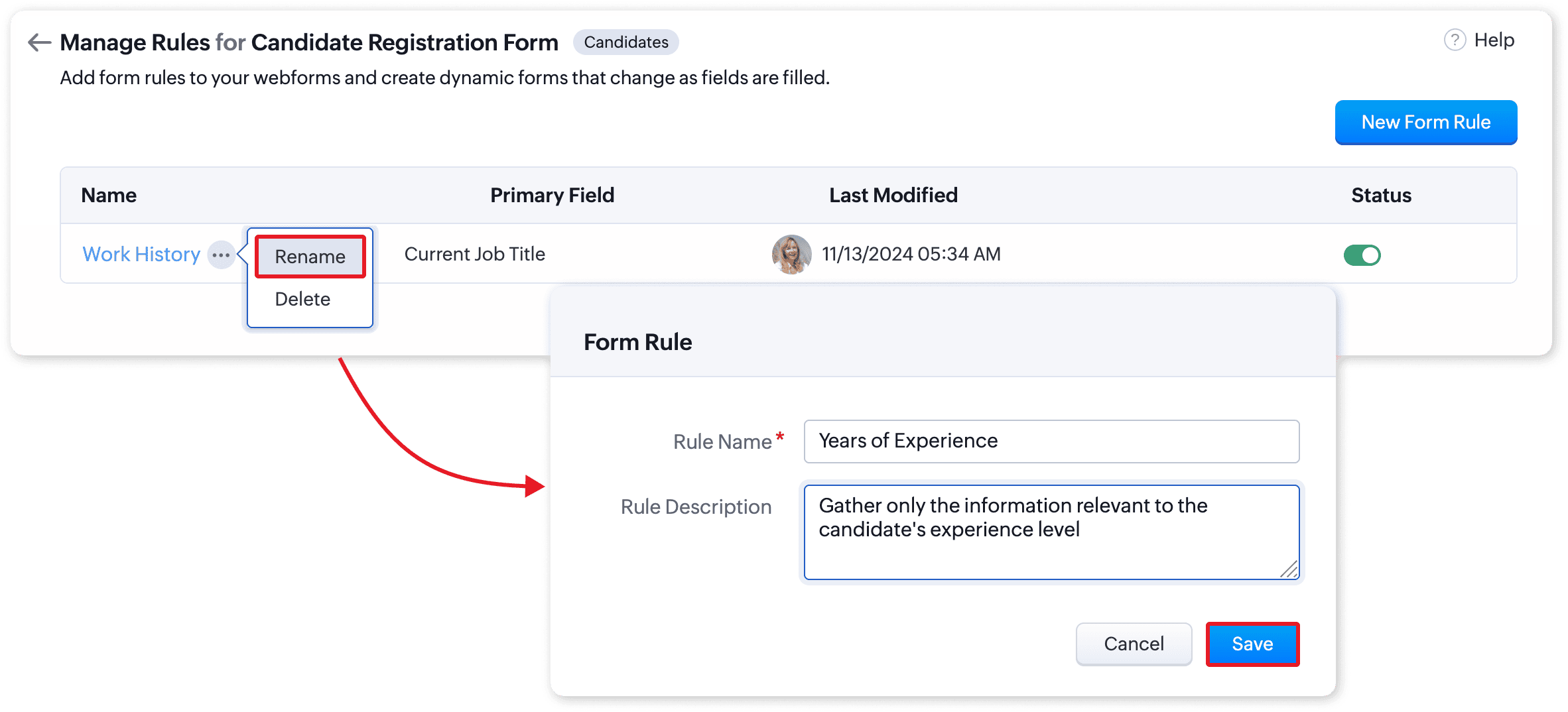Click the Primary Field column header

coord(552,196)
